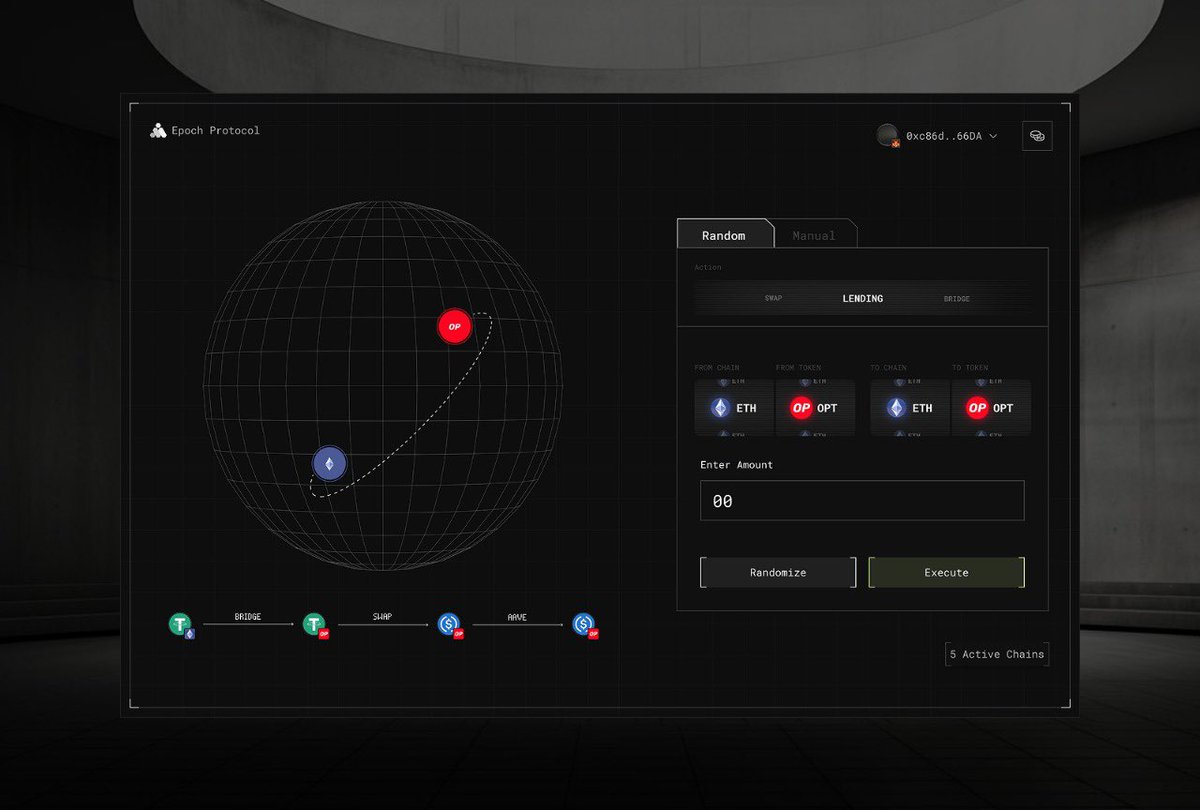Viewport: 1200px width, 810px height.
Task: Click the USDT on Optimism route icon
Action: (x=317, y=626)
